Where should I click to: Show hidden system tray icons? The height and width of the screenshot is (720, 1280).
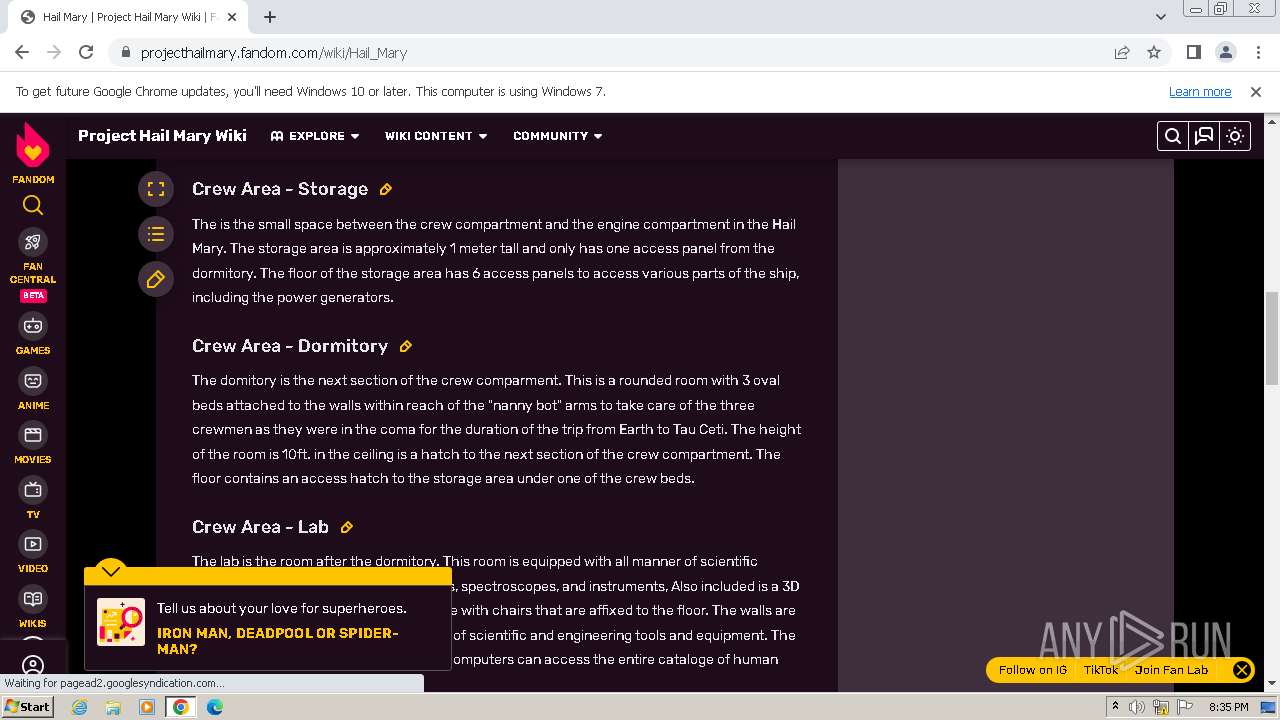click(x=1115, y=707)
